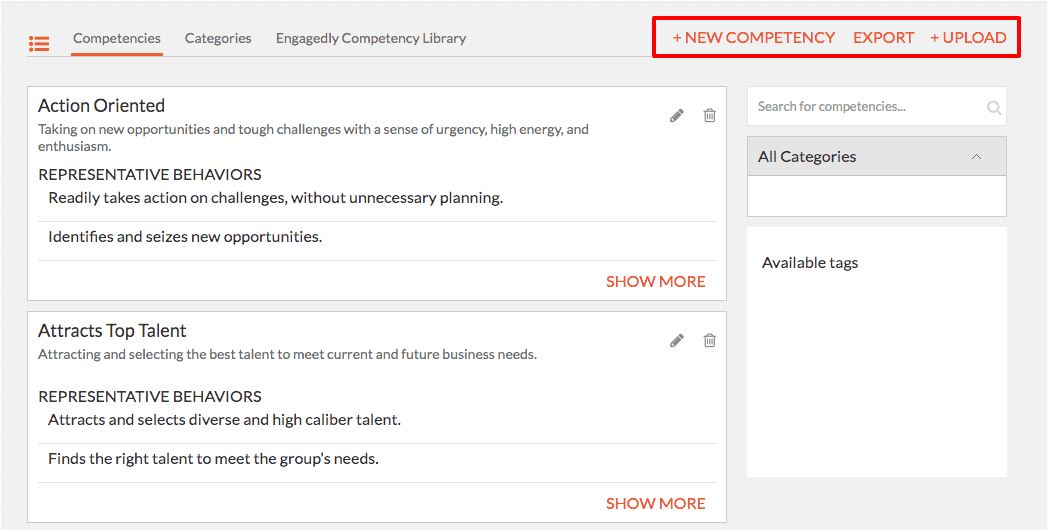Collapse the All Categories chevron
The image size is (1047, 530).
pos(976,157)
